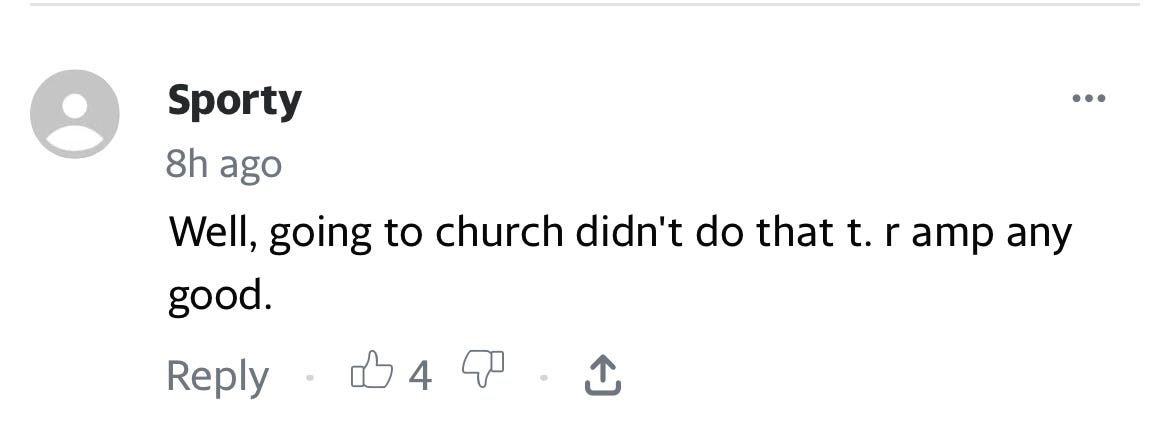
Task: Expand comment actions via ellipsis
Action: coord(1089,99)
